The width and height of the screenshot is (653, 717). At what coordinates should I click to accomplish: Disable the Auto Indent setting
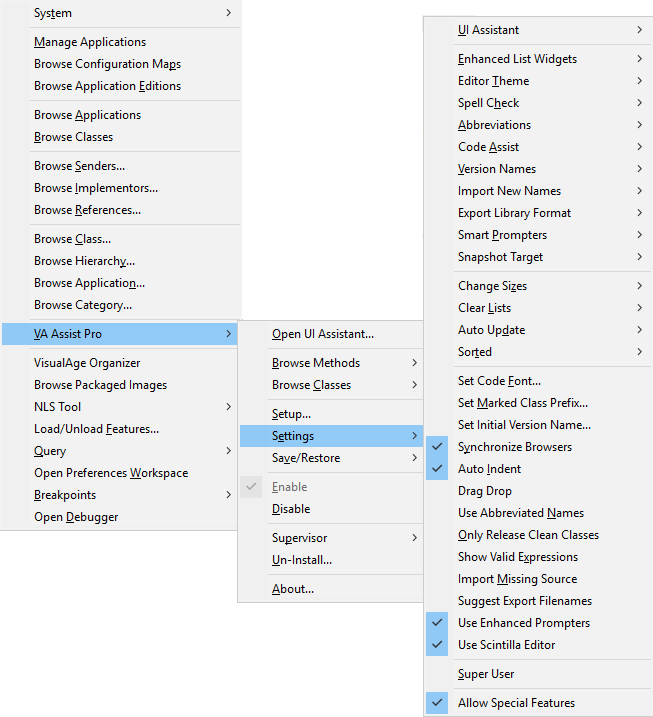coord(489,469)
